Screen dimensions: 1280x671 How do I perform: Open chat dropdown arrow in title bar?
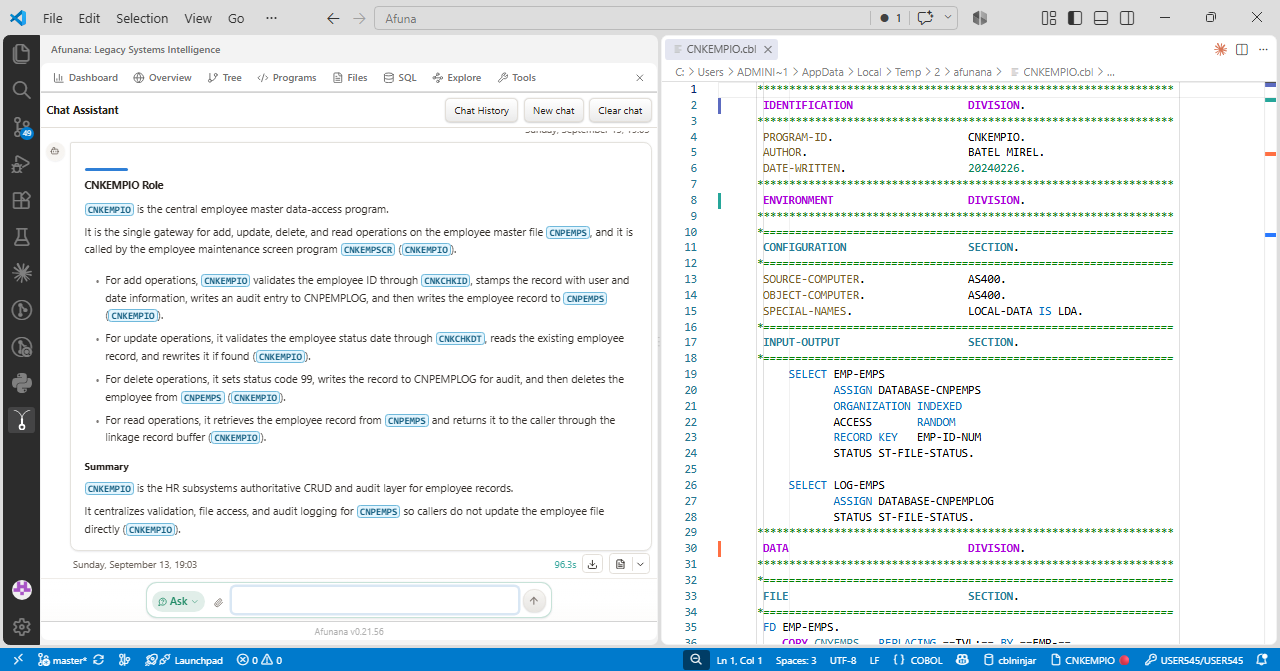[x=948, y=18]
